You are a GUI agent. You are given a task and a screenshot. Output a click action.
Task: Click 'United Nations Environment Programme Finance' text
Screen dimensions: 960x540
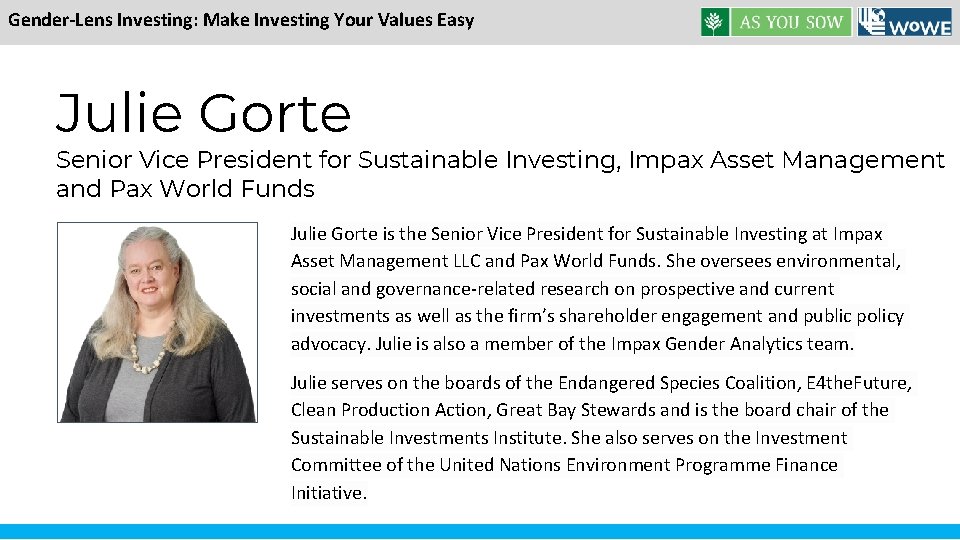(638, 465)
